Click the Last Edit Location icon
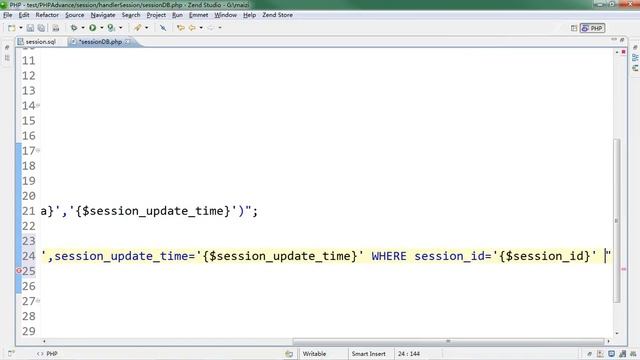 point(180,28)
